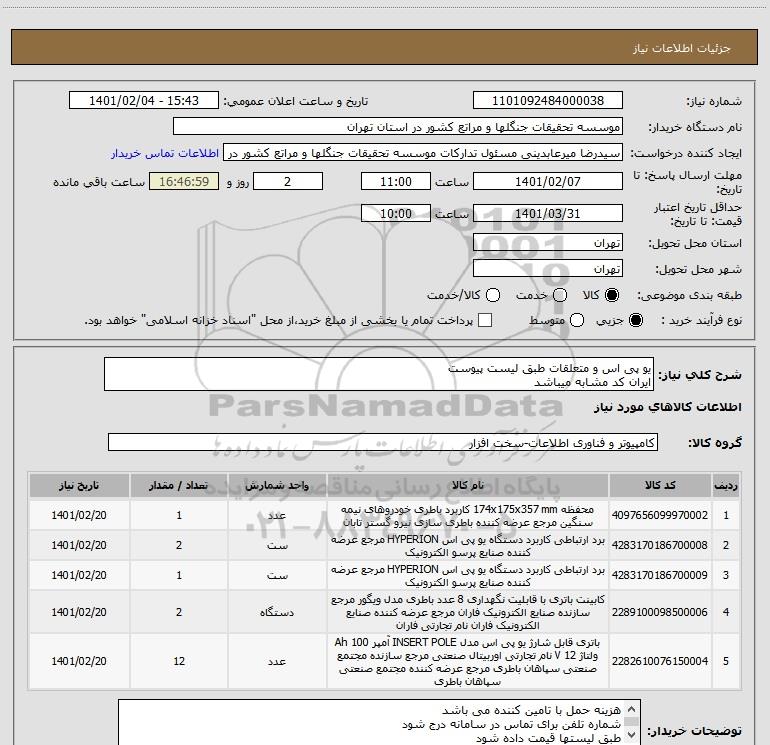Click the جزئیات اطلاعات نیاز header title
Viewport: 770px width, 745px height.
(682, 48)
